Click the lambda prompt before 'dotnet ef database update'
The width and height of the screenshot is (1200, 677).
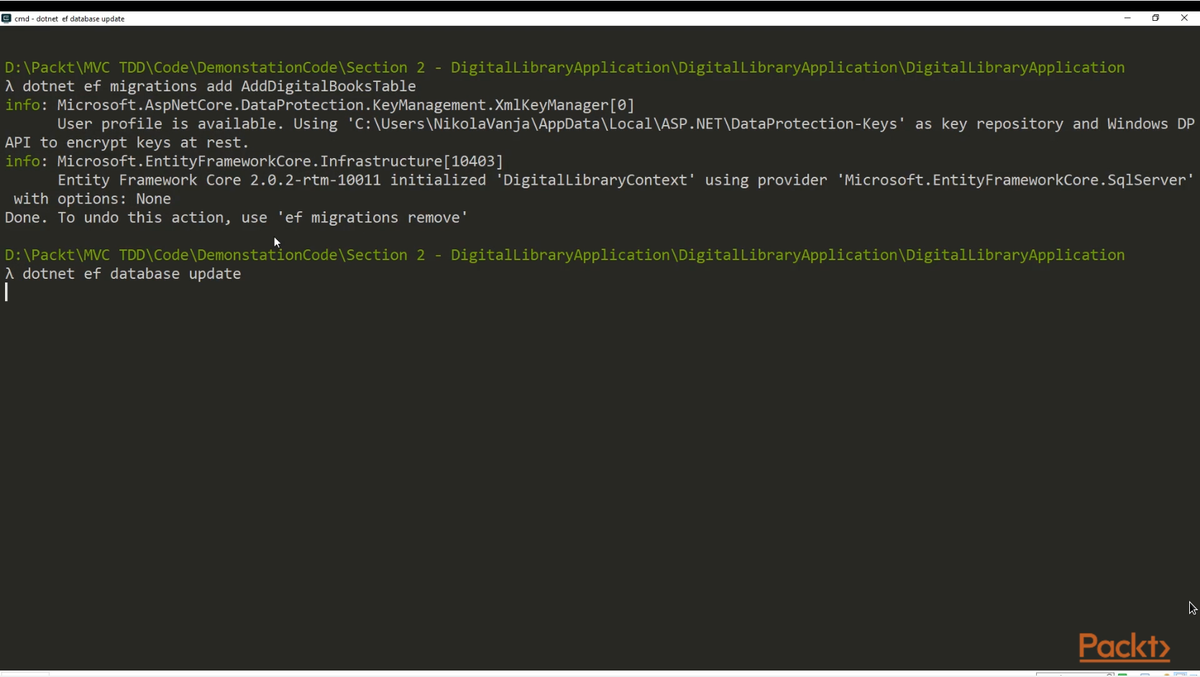tap(9, 274)
